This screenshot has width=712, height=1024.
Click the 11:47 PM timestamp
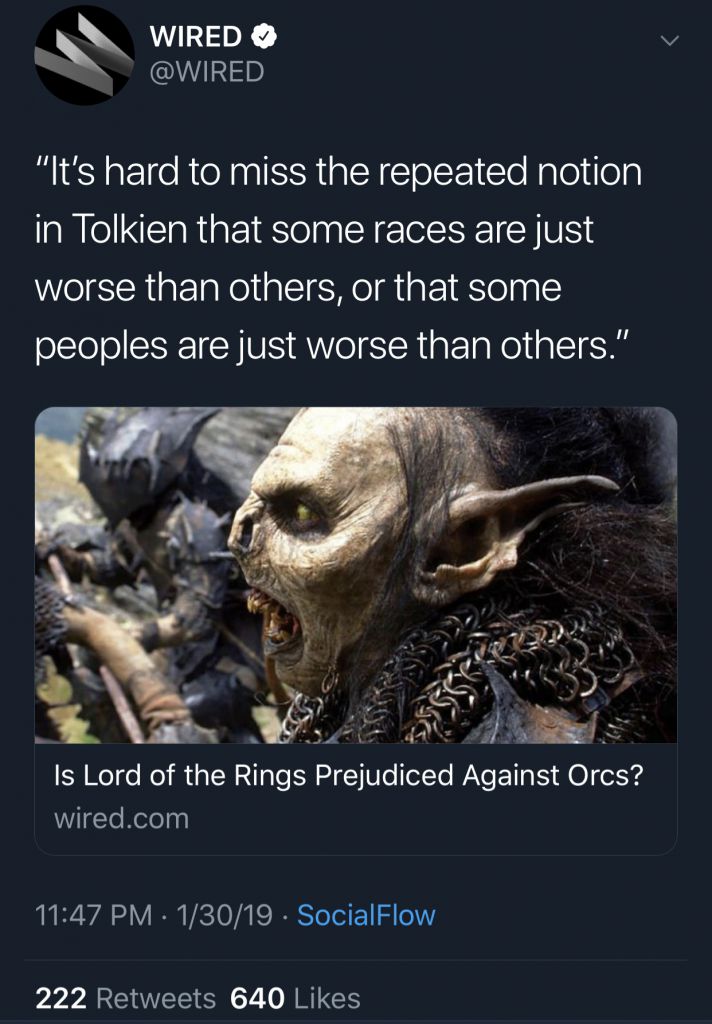point(93,915)
